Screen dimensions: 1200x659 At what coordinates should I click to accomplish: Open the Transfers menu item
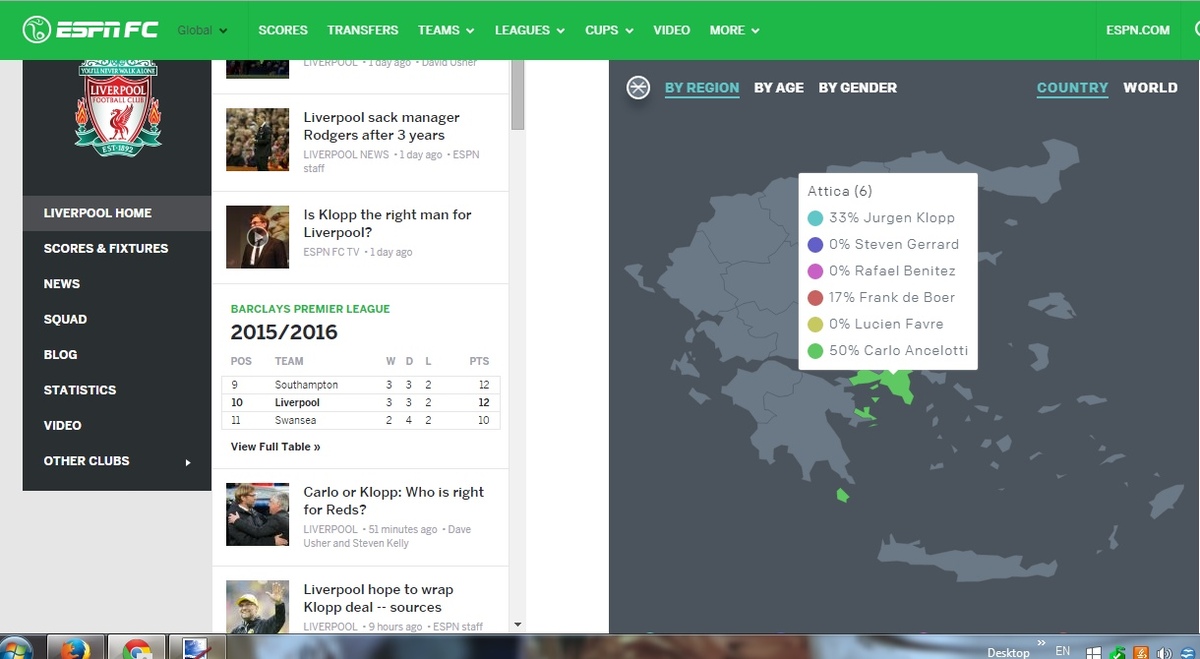(x=363, y=30)
